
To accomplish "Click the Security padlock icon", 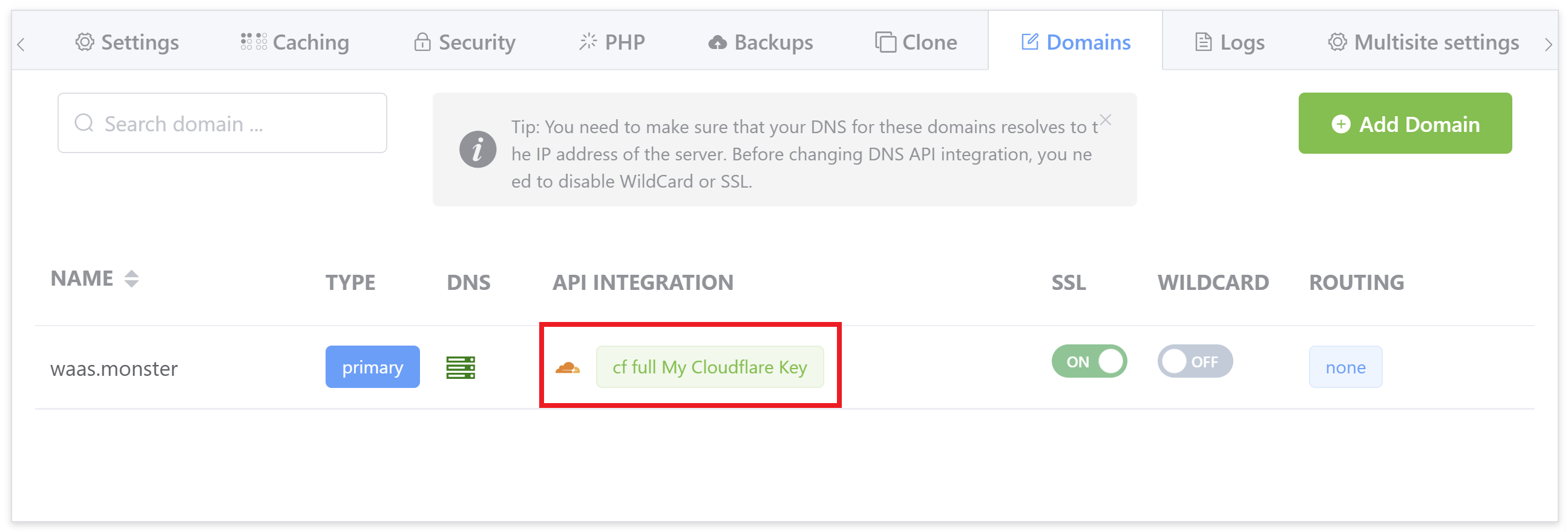I will tap(422, 42).
